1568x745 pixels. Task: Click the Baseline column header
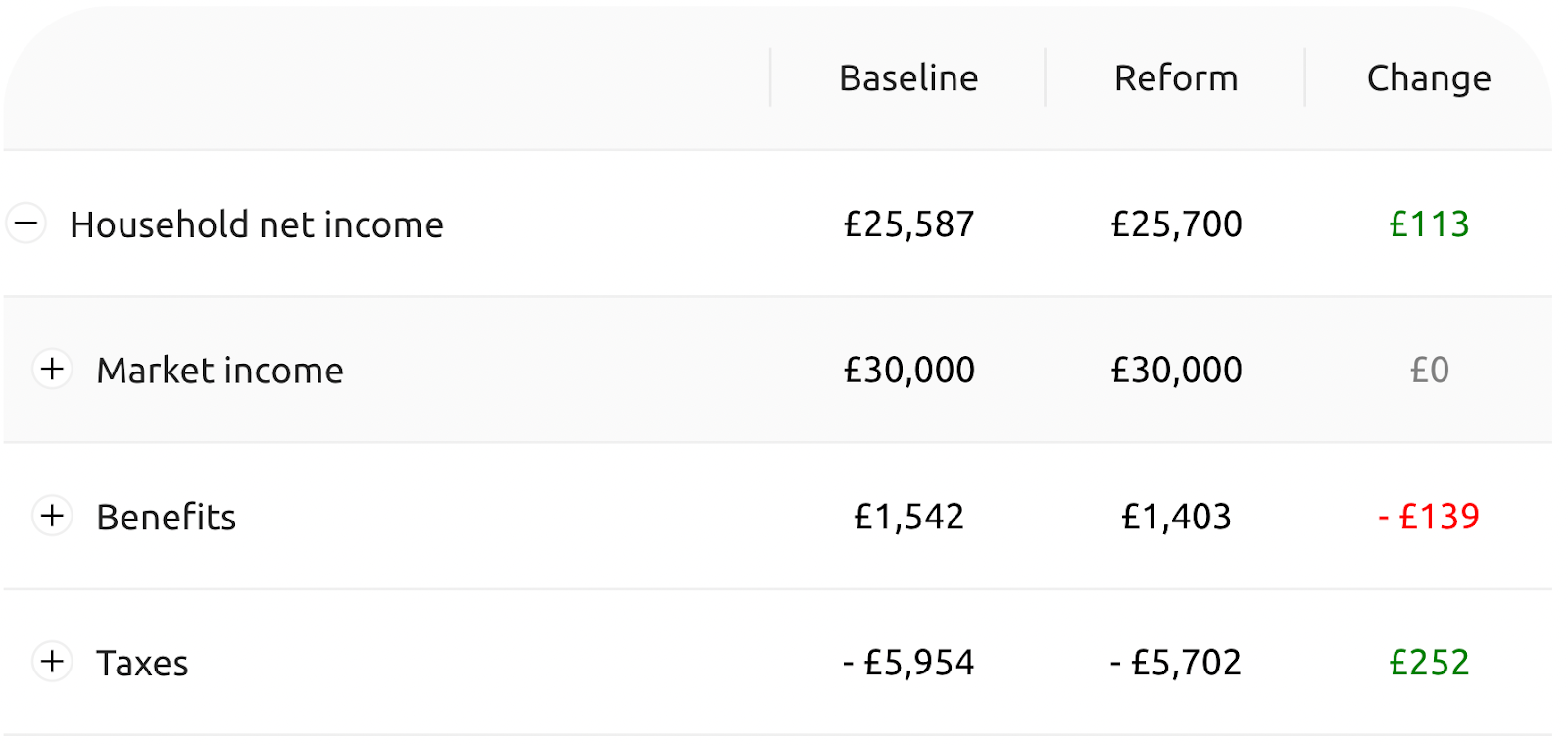click(x=908, y=78)
